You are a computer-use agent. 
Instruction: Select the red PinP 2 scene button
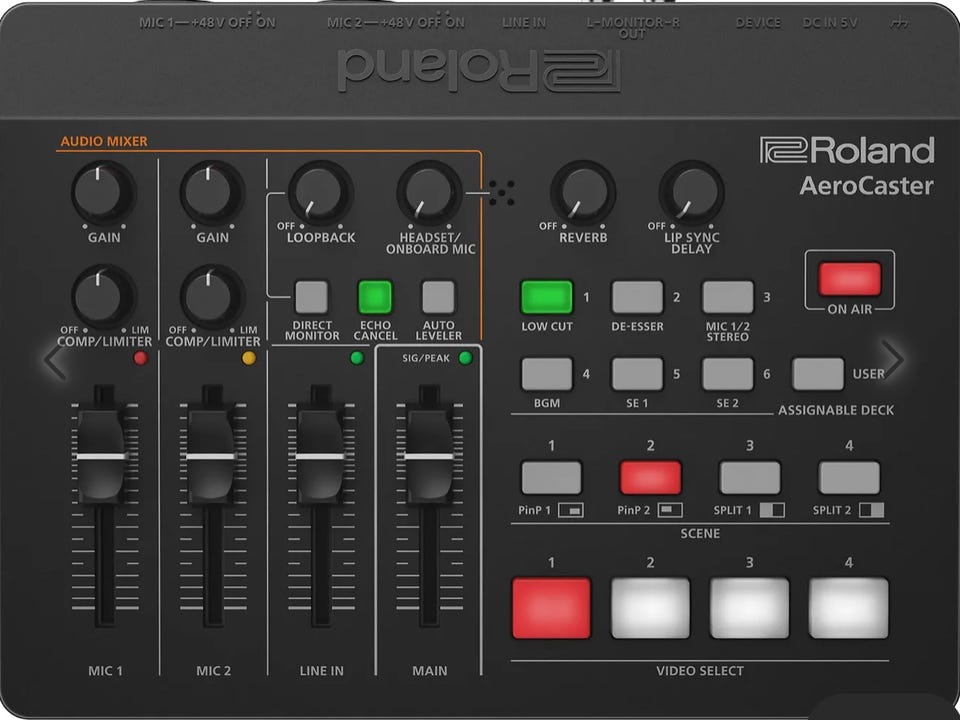(x=650, y=478)
